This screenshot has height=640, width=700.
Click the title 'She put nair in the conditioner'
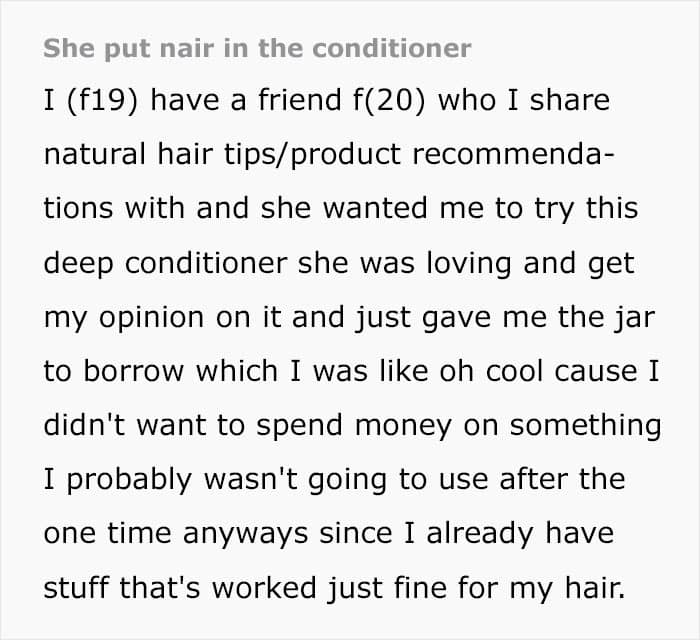click(x=258, y=48)
